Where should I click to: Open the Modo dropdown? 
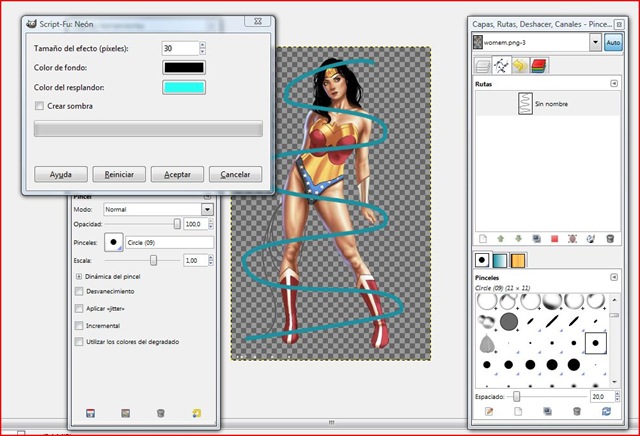point(207,209)
